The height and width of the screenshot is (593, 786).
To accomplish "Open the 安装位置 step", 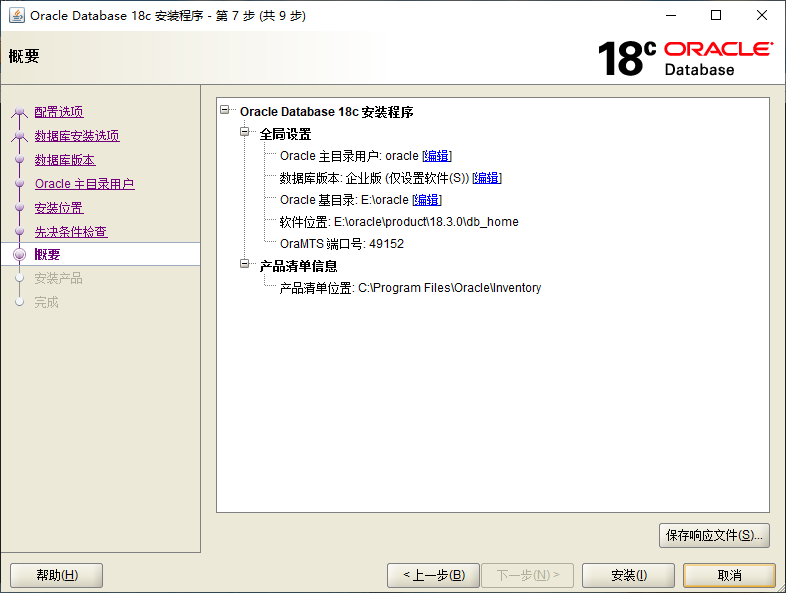I will 59,208.
